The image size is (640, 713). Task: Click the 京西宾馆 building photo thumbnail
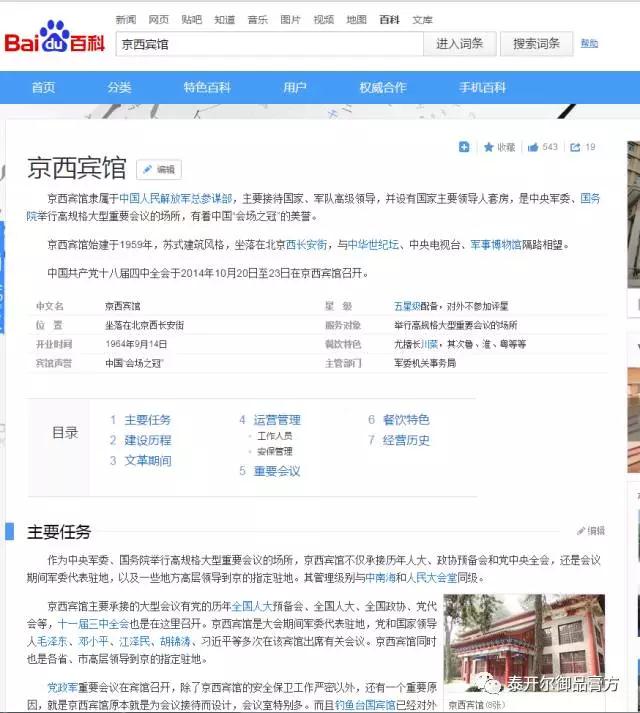[524, 643]
